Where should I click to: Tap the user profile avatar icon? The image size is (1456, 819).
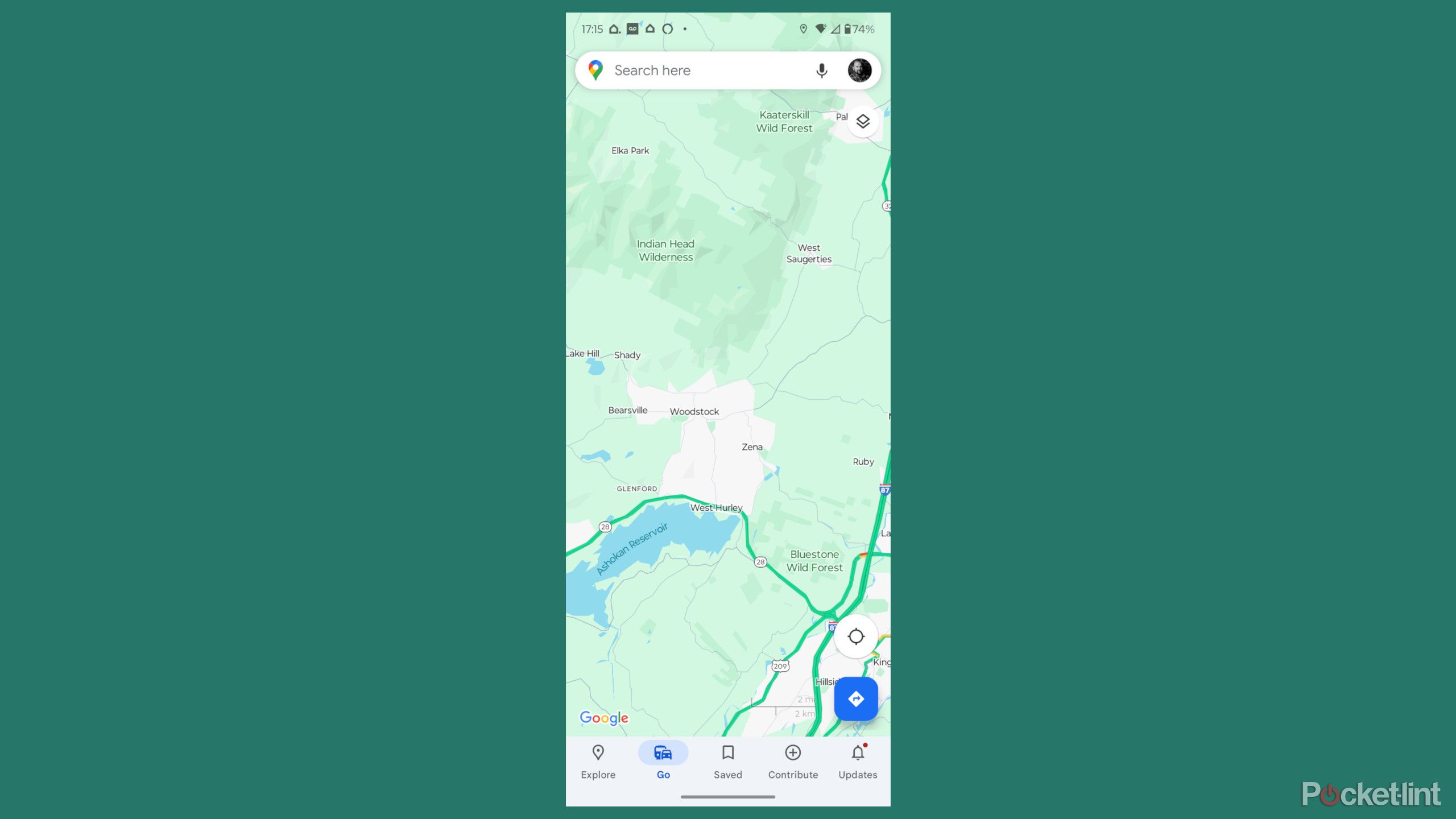point(857,70)
